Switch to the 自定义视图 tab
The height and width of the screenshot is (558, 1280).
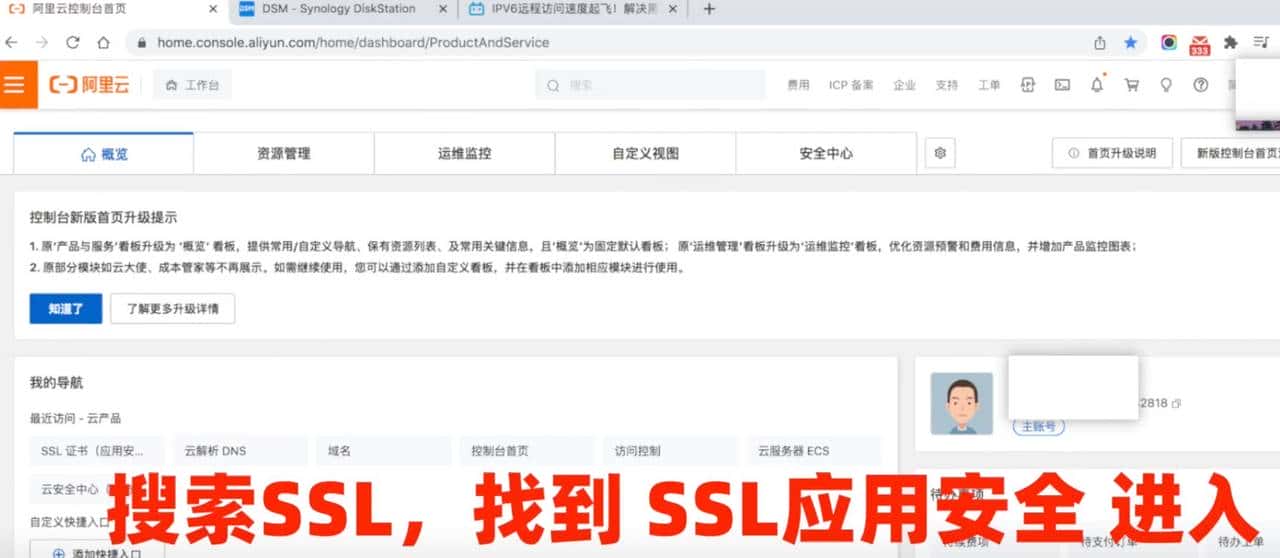[646, 154]
